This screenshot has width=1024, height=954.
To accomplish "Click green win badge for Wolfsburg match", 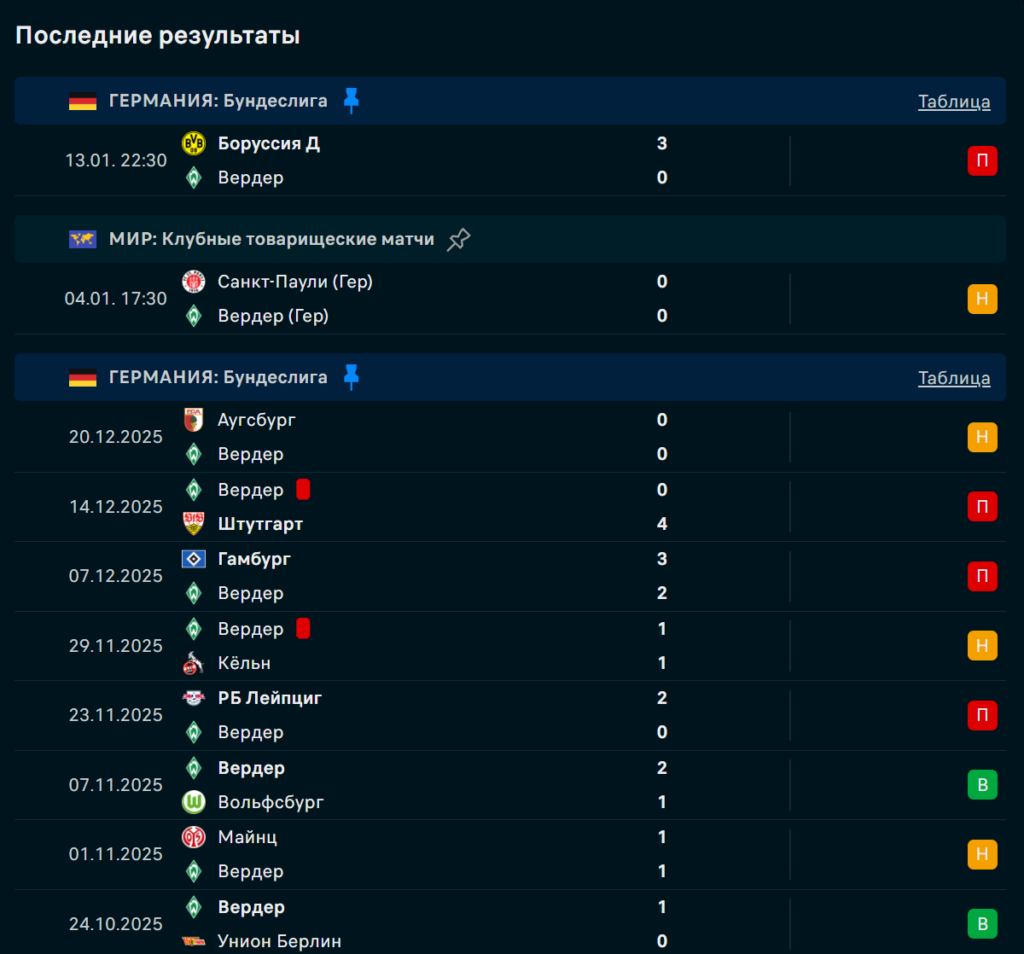I will point(982,785).
